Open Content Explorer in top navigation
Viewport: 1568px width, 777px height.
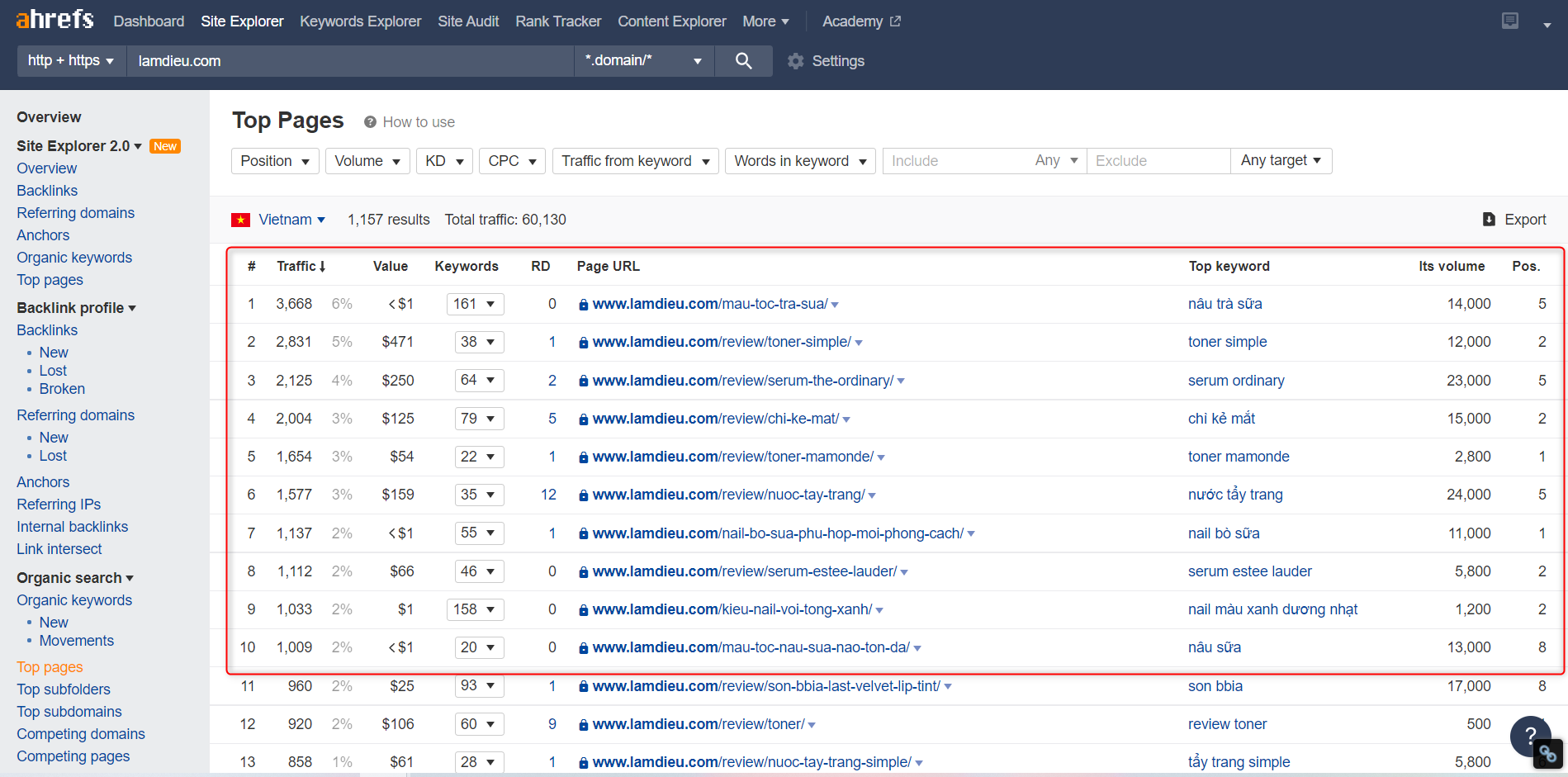point(672,21)
